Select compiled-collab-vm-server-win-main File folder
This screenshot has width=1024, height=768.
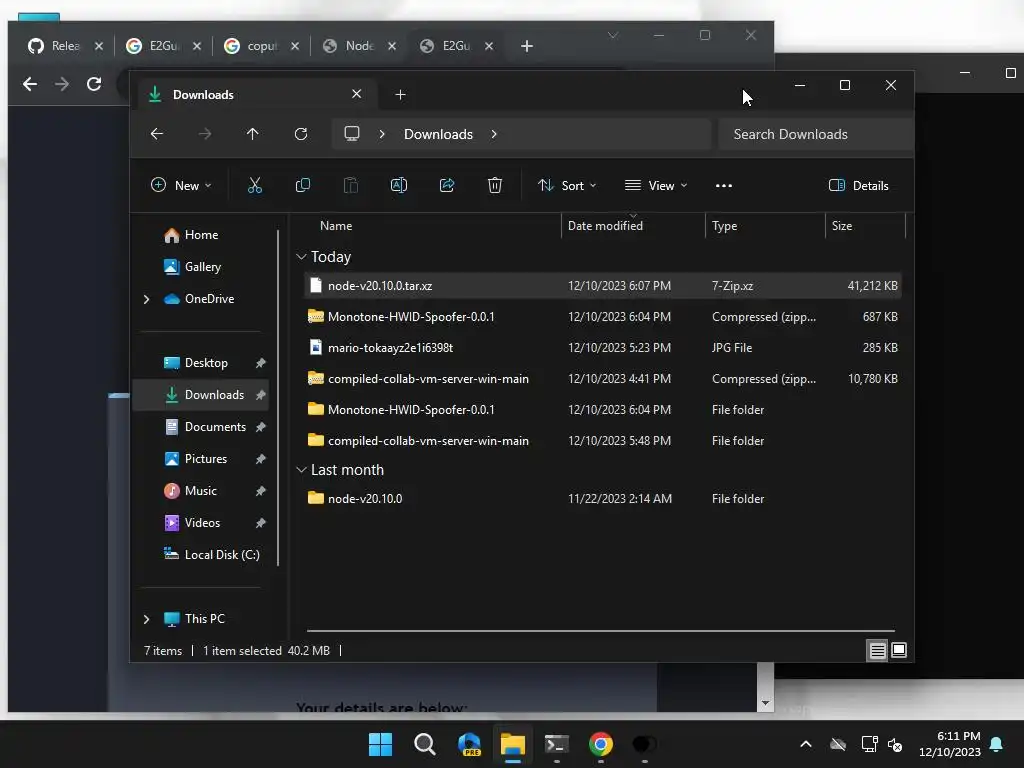(x=603, y=441)
